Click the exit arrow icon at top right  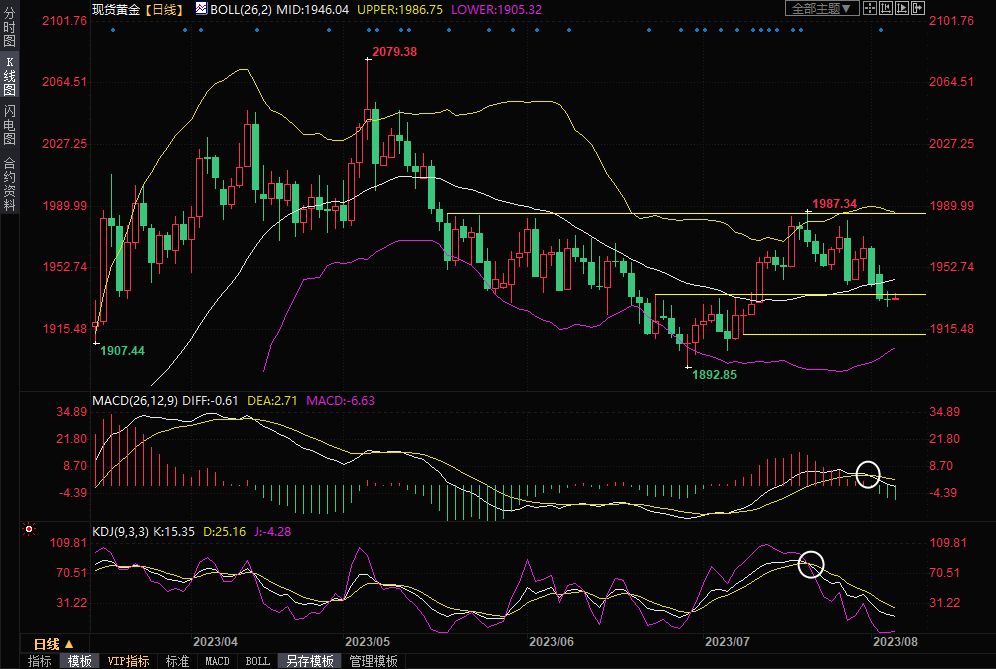[917, 8]
